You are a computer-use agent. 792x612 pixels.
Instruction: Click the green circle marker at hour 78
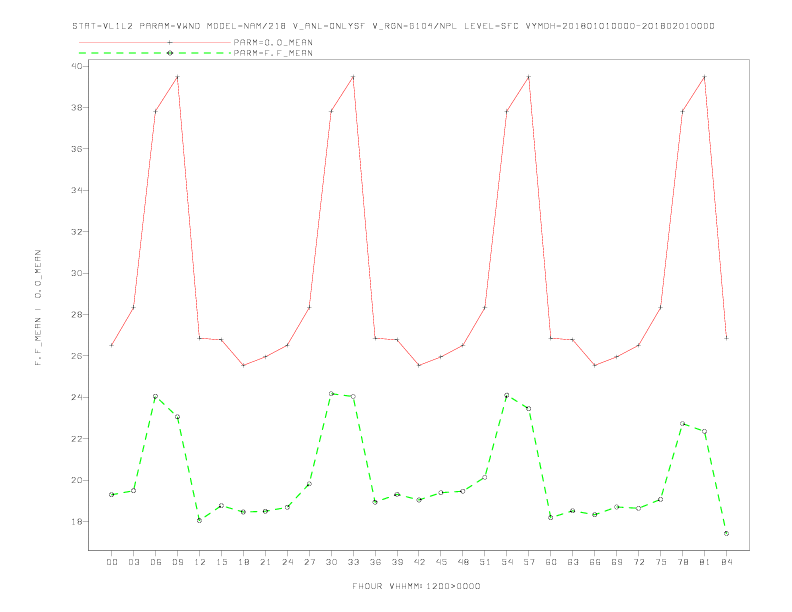(x=682, y=423)
